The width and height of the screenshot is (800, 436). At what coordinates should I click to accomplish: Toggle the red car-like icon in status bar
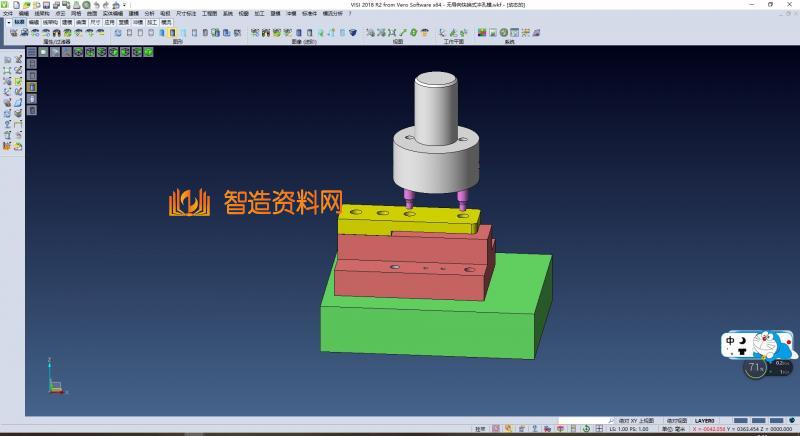pos(547,429)
